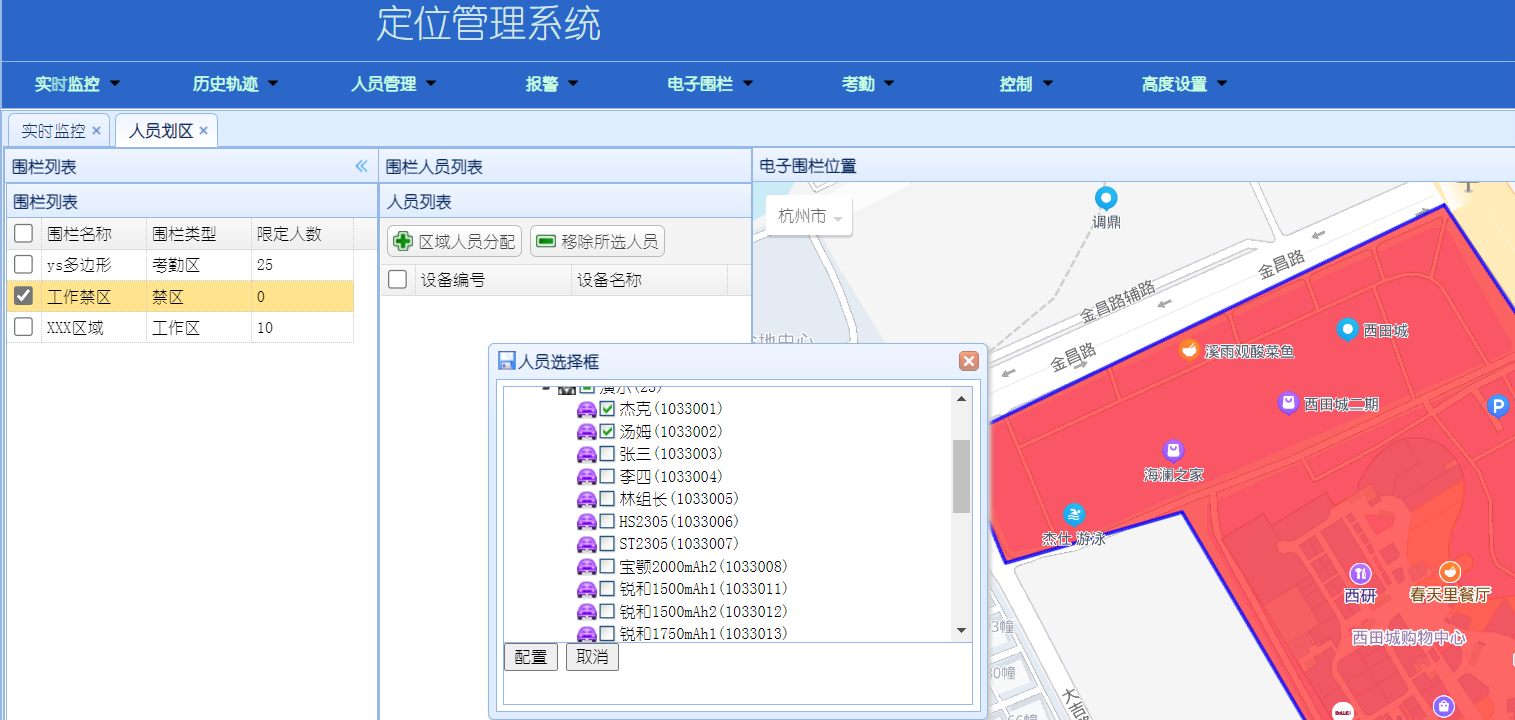Screen dimensions: 1515x720
Task: Click the green plus 区域人员分配 icon
Action: pos(403,241)
